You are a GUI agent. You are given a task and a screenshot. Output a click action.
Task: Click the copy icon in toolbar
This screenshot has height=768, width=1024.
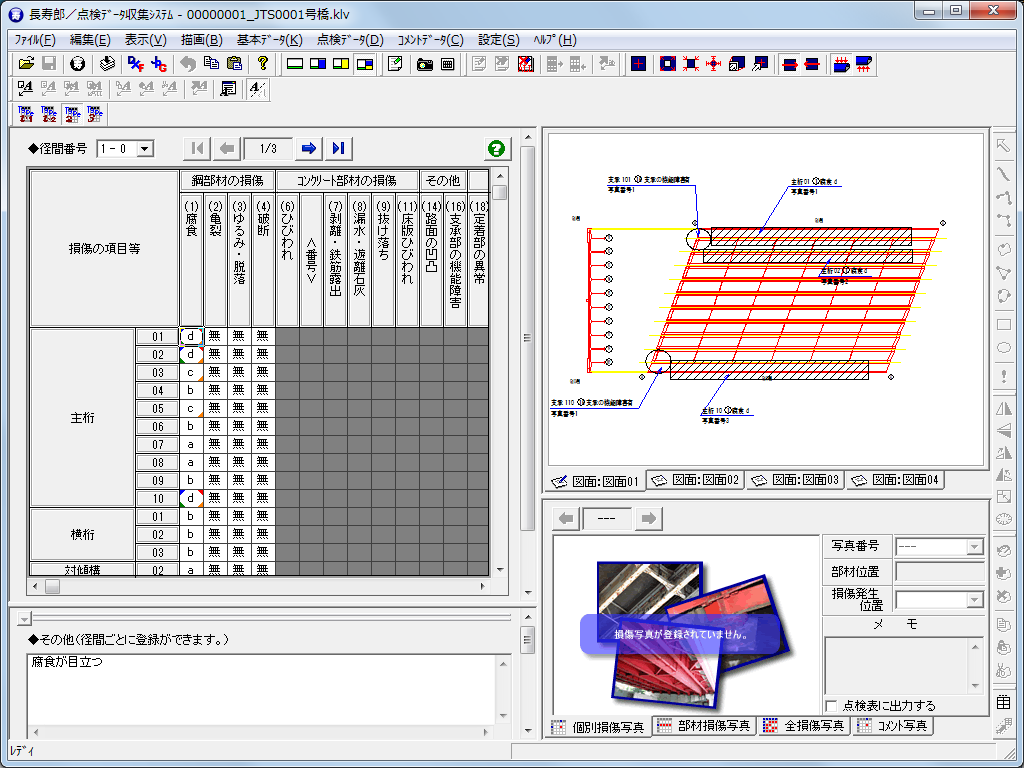pyautogui.click(x=211, y=64)
